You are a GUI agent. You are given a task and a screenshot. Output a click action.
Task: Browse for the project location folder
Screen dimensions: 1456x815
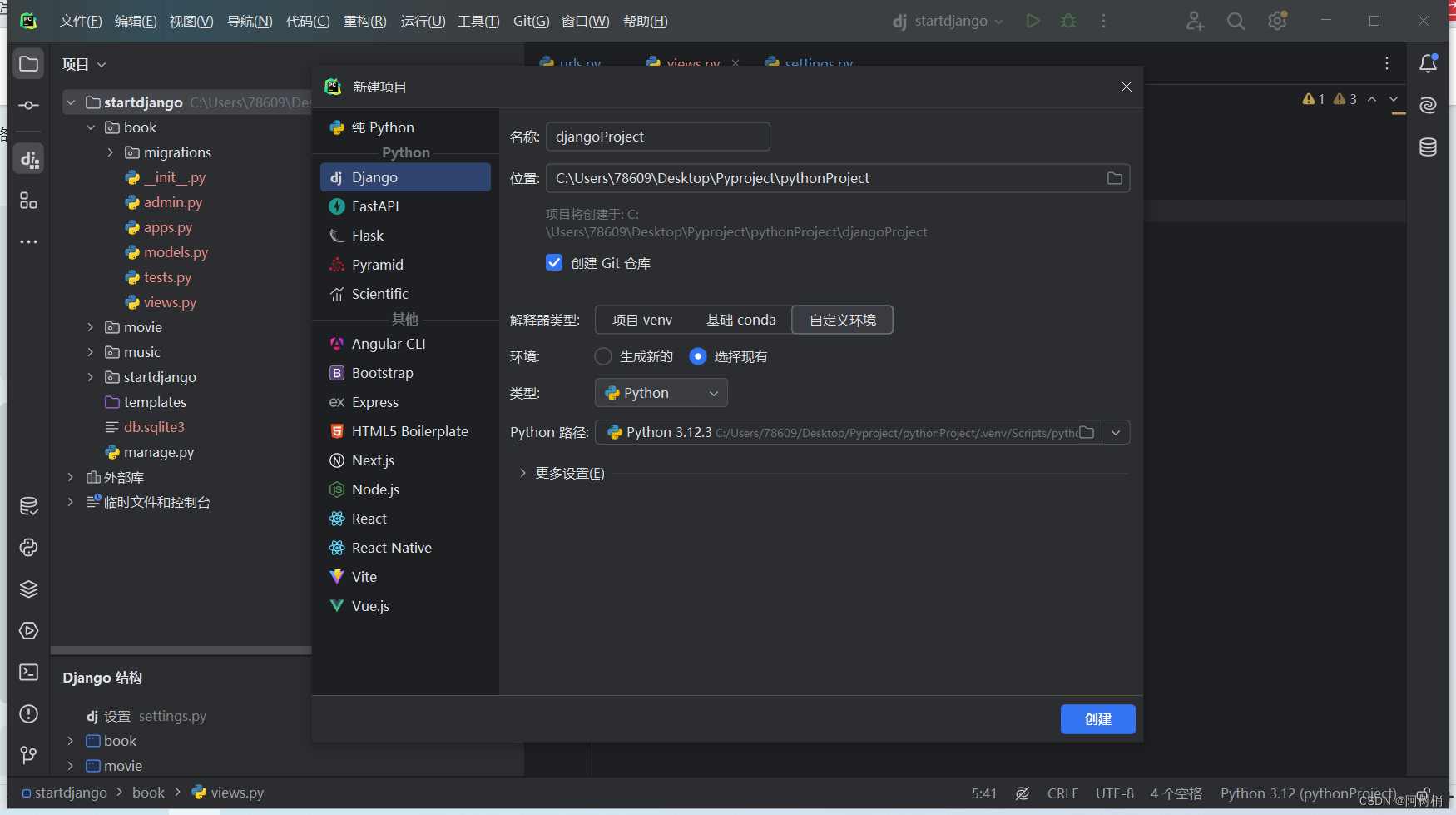1114,178
